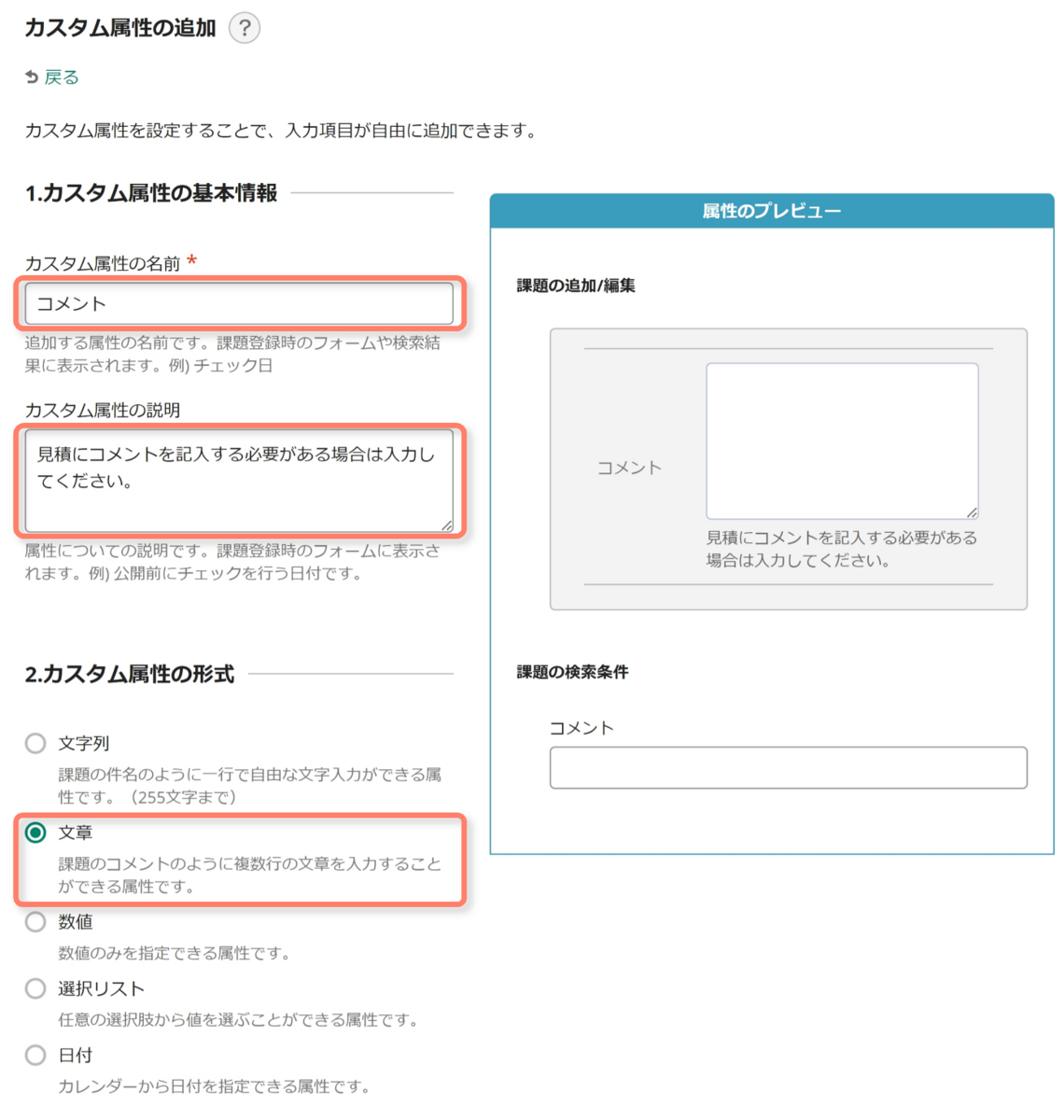The height and width of the screenshot is (1120, 1064).
Task: Click the preview コメント textarea
Action: click(x=842, y=441)
